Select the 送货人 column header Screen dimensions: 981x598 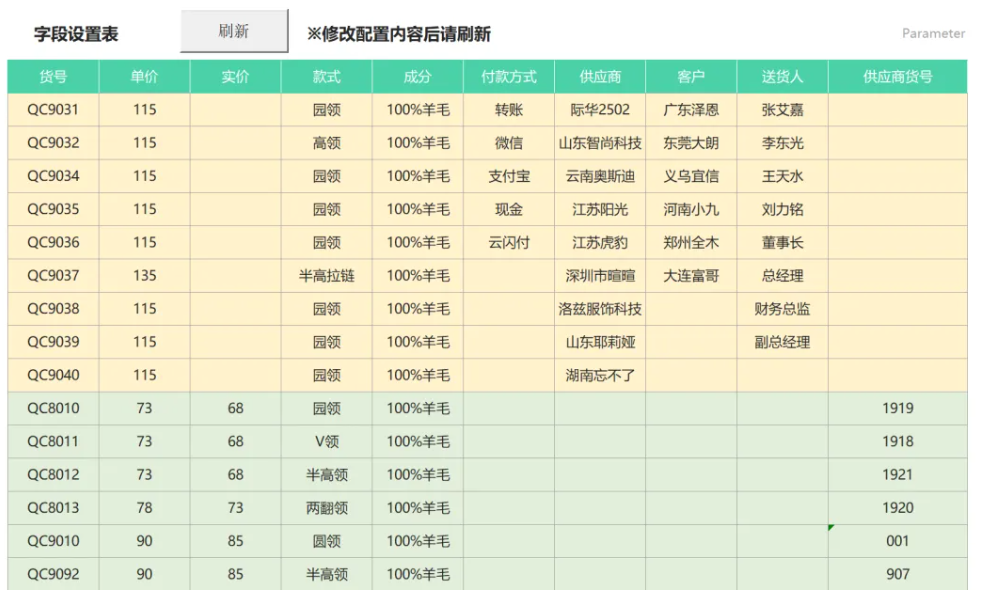pyautogui.click(x=782, y=77)
